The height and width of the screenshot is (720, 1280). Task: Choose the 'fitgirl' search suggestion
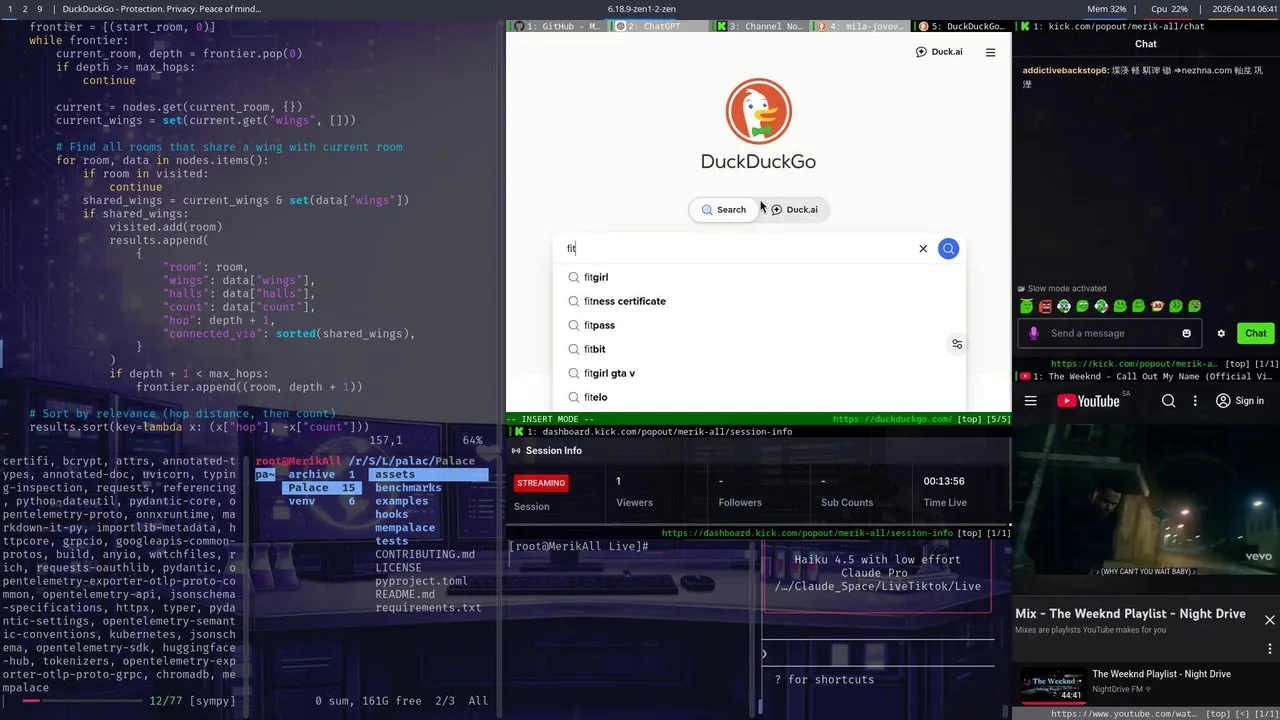(760, 277)
